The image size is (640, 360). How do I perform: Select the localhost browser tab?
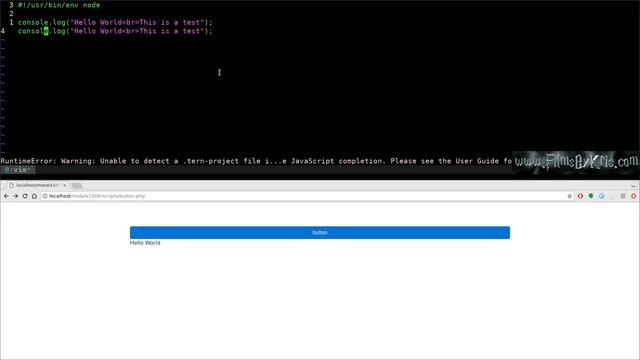point(36,185)
